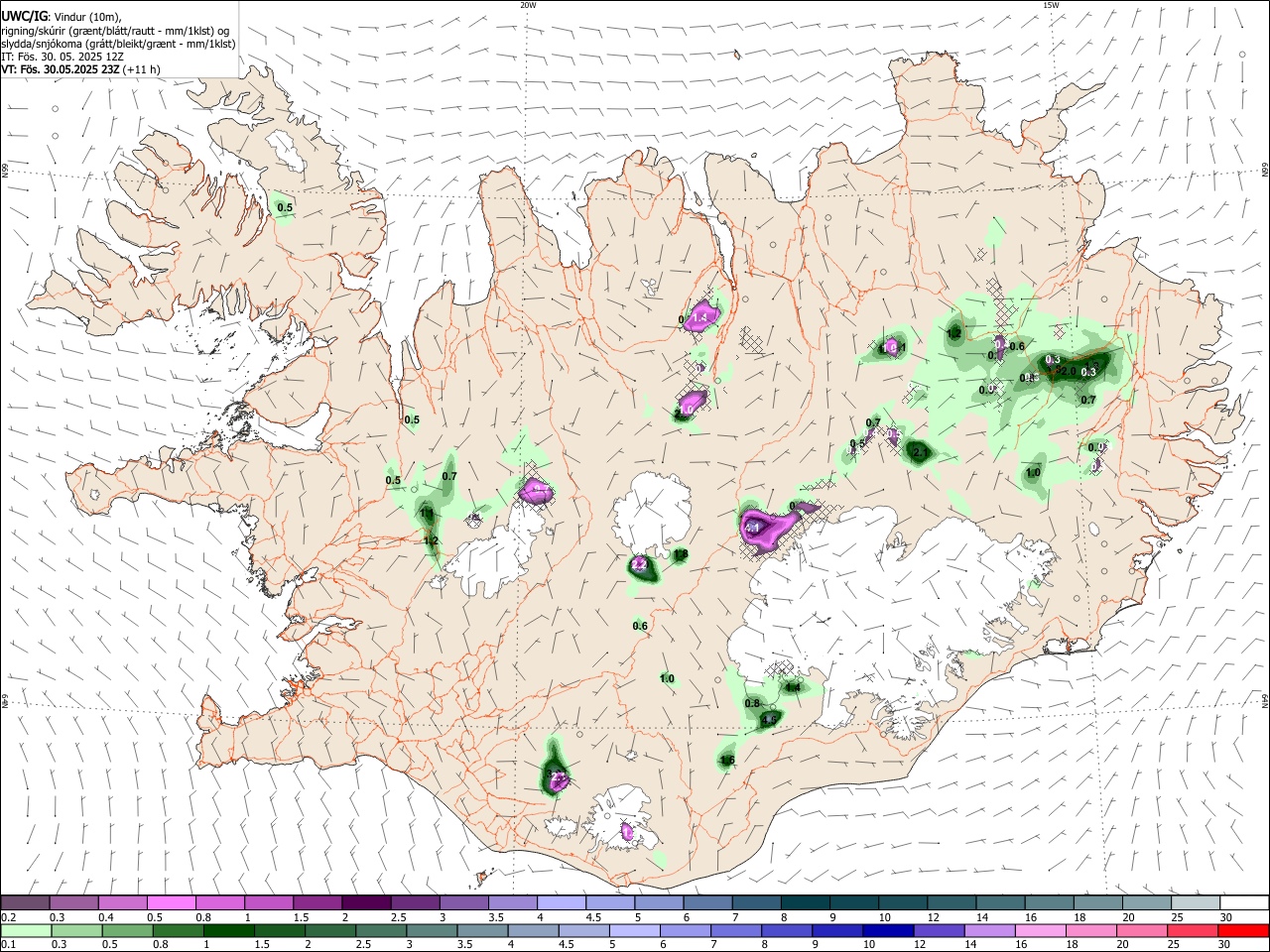1270x952 pixels.
Task: Click the 1.8 precipitation value on the map
Action: (681, 554)
